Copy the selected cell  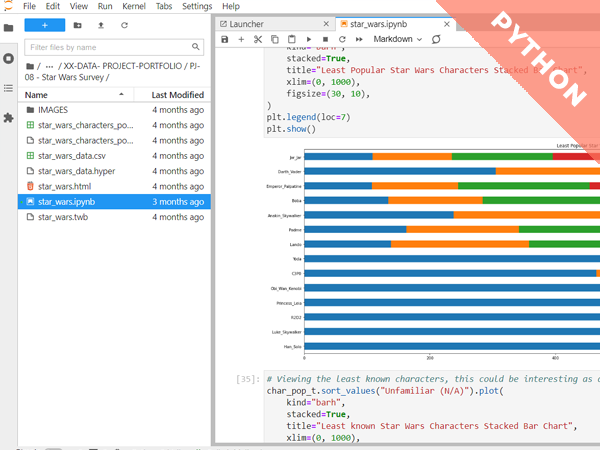click(275, 39)
